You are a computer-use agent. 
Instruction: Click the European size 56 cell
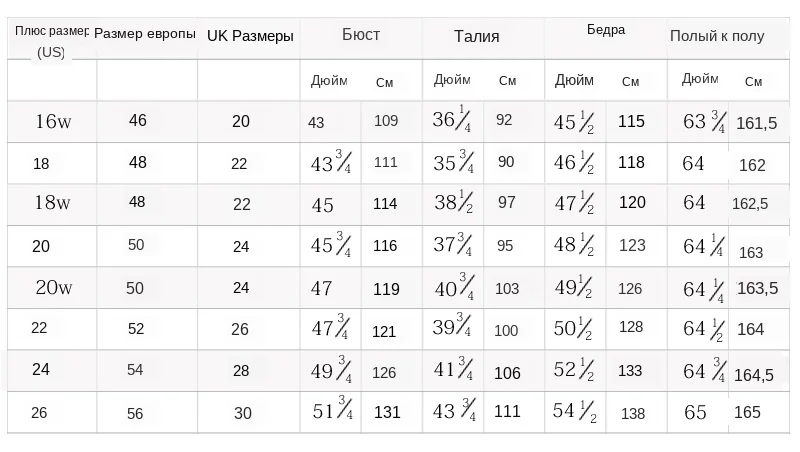(x=136, y=412)
